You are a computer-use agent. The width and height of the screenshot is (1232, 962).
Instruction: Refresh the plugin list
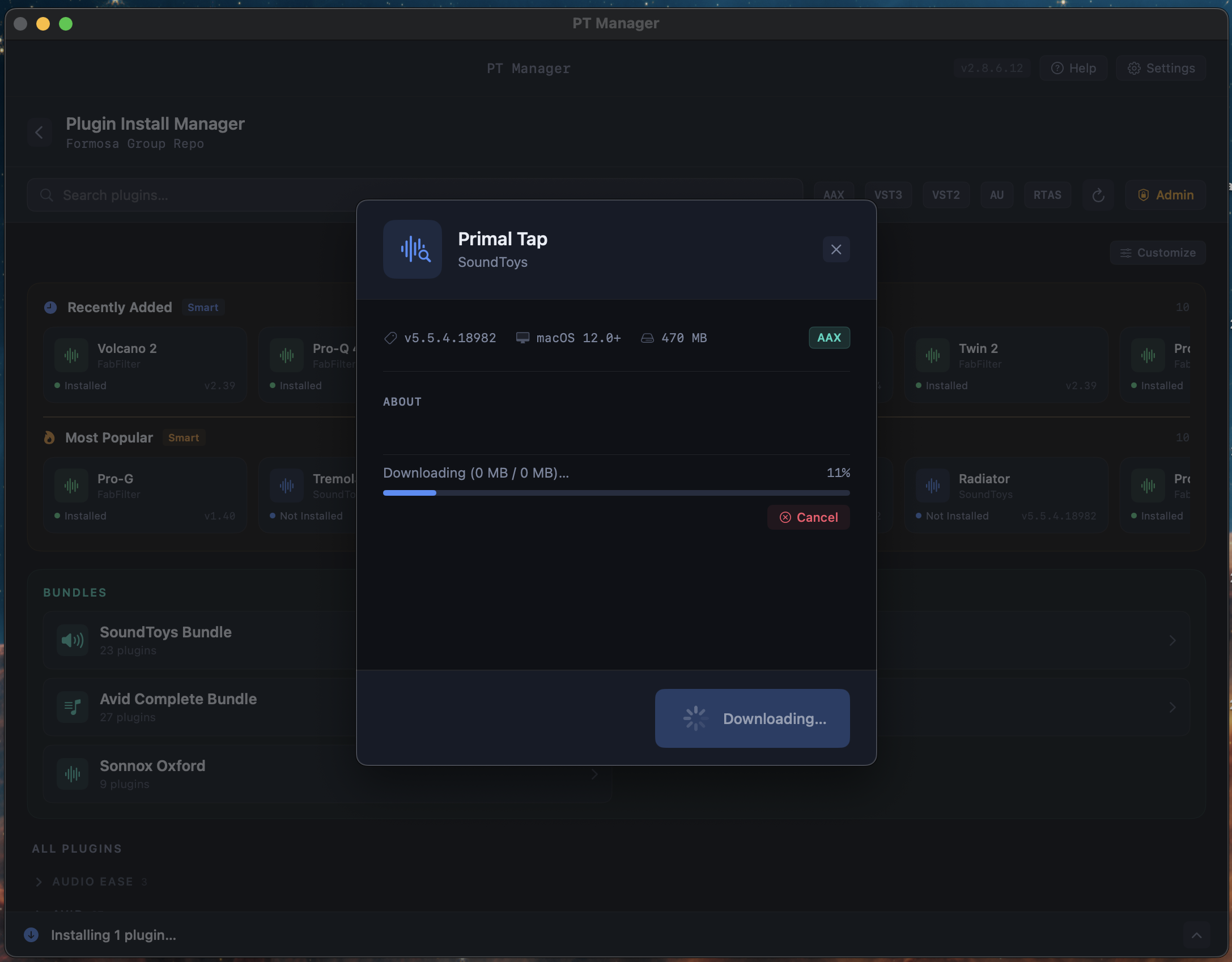point(1098,195)
